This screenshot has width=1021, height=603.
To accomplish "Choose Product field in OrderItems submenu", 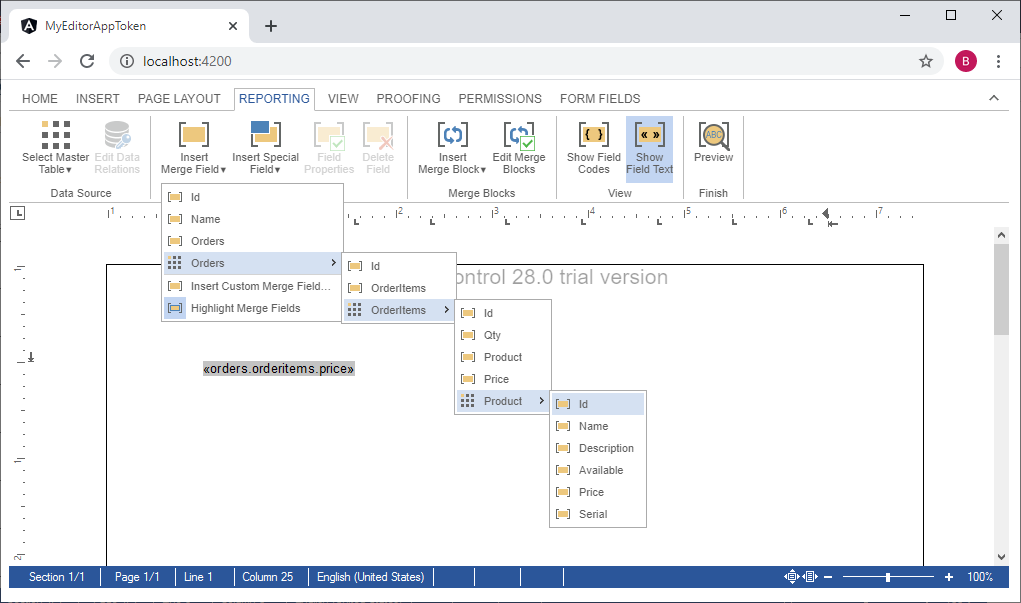I will pos(503,358).
